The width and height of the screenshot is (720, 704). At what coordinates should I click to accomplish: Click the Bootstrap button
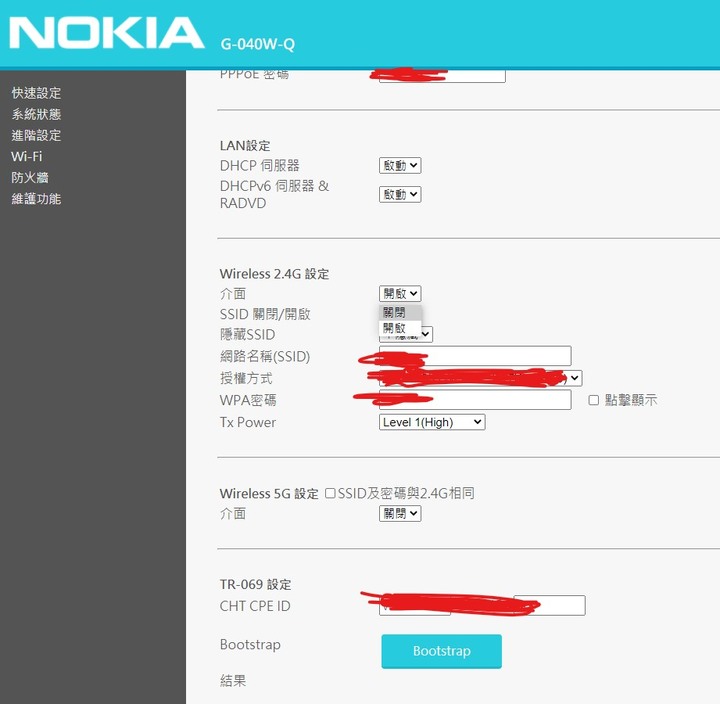tap(441, 651)
